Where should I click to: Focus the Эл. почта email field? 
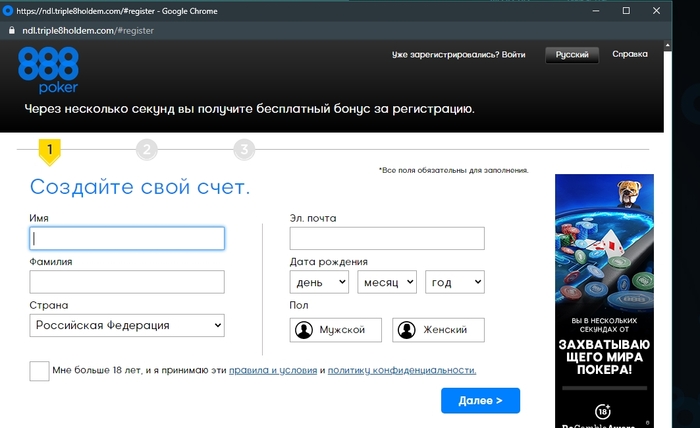click(x=387, y=238)
